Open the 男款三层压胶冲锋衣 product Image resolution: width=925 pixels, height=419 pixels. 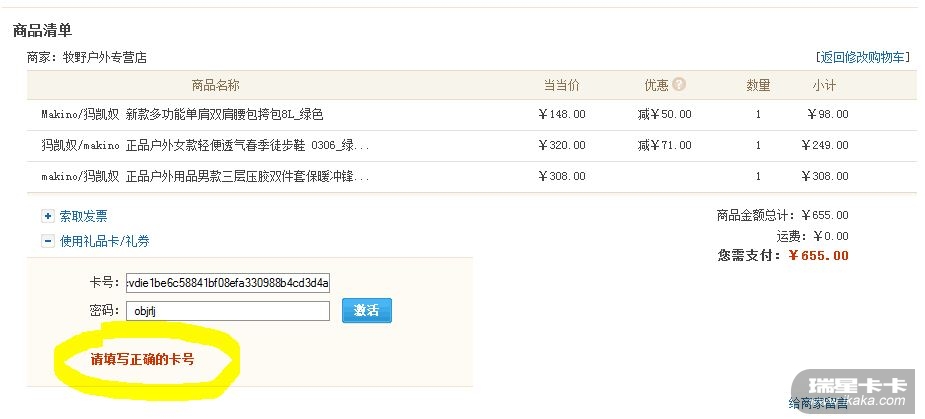coord(205,177)
